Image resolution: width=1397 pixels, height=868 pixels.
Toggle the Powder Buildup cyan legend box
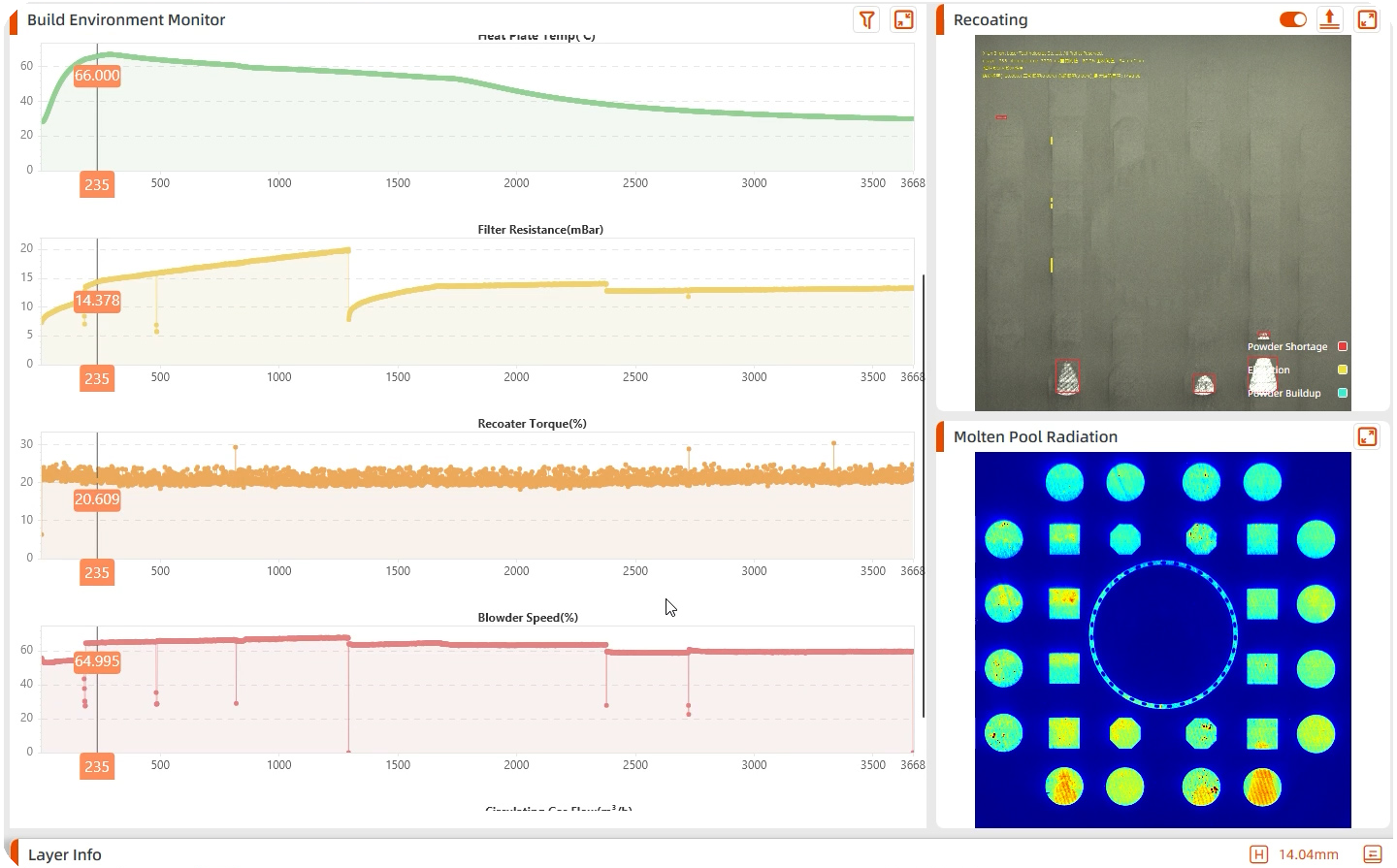pyautogui.click(x=1343, y=393)
